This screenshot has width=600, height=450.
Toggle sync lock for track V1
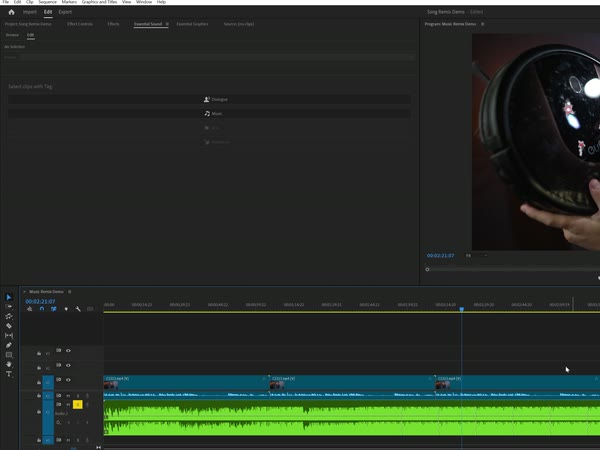tap(59, 380)
